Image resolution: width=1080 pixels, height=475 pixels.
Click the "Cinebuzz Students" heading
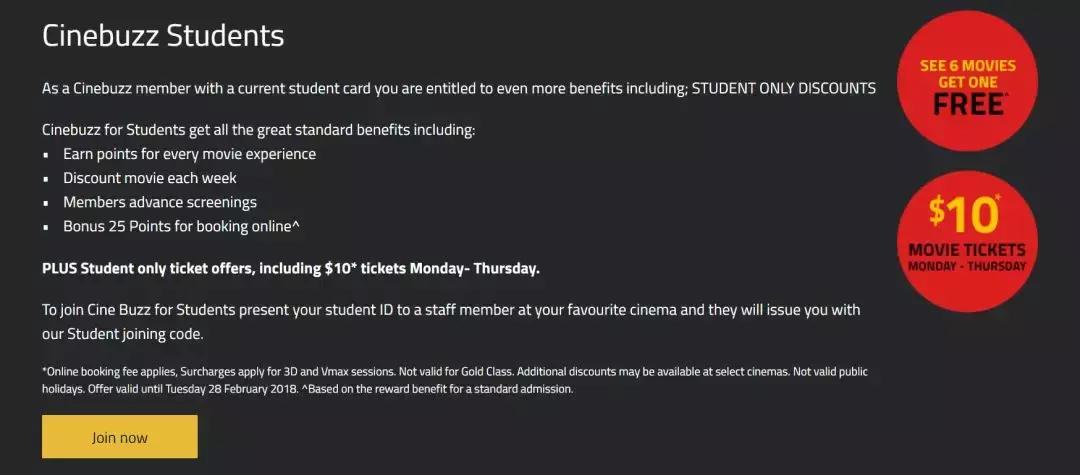pyautogui.click(x=163, y=36)
